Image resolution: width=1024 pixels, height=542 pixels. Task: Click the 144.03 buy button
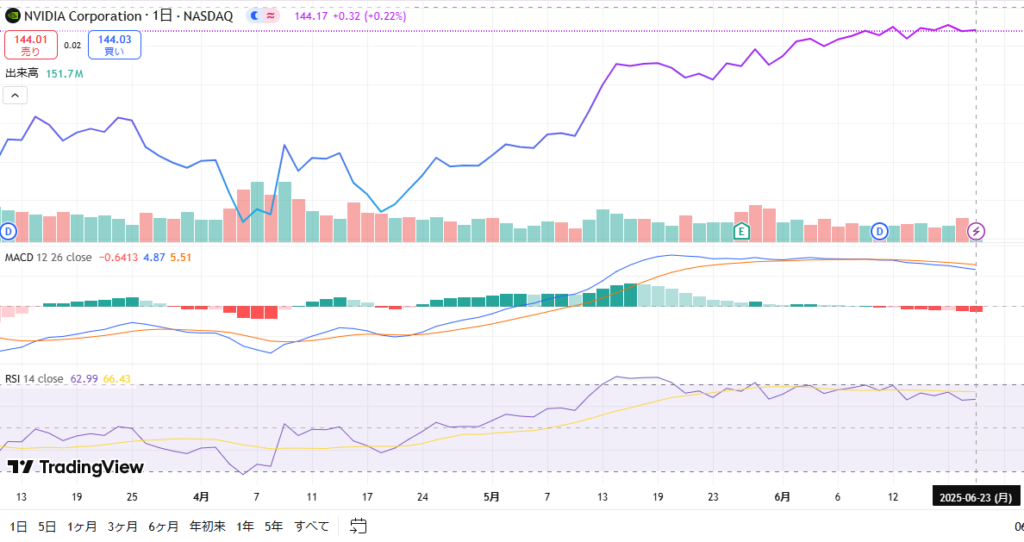(114, 45)
